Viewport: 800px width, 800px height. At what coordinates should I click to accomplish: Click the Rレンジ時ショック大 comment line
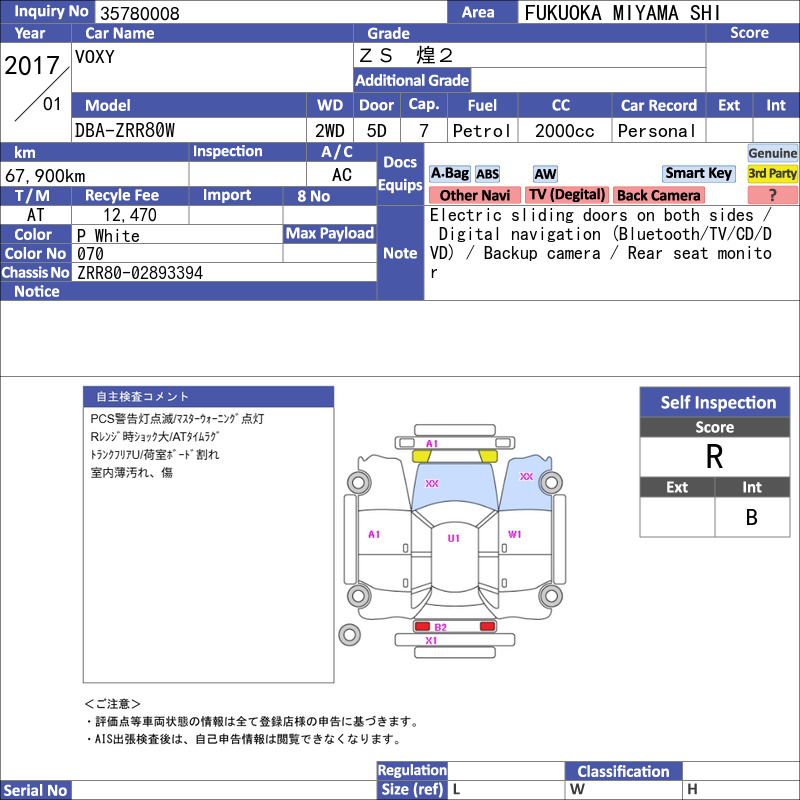155,437
